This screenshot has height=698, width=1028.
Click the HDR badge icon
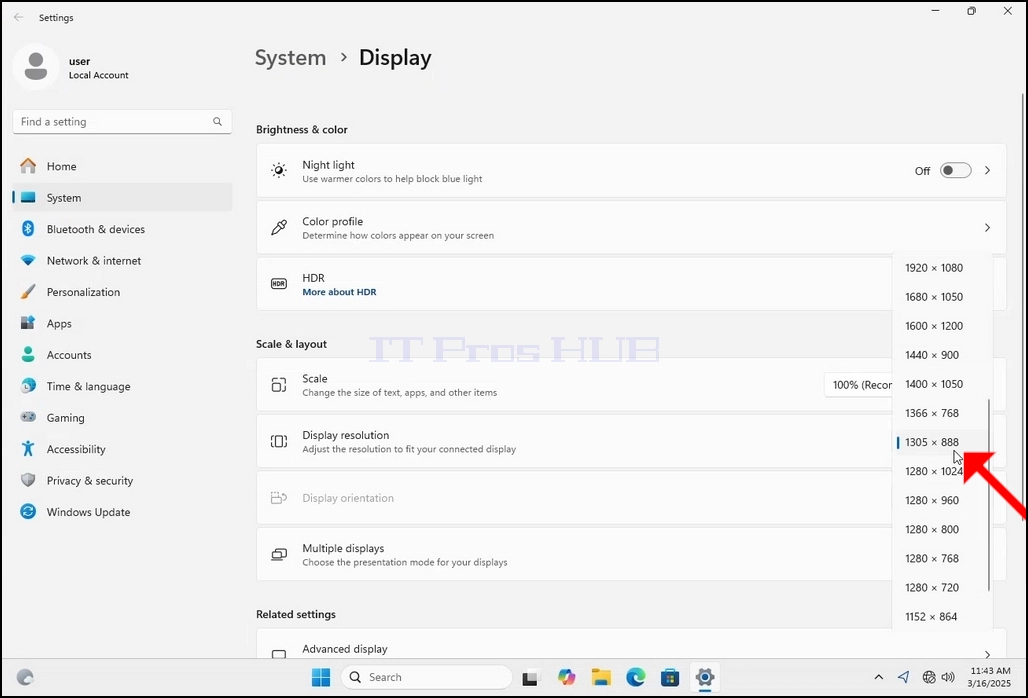(279, 284)
